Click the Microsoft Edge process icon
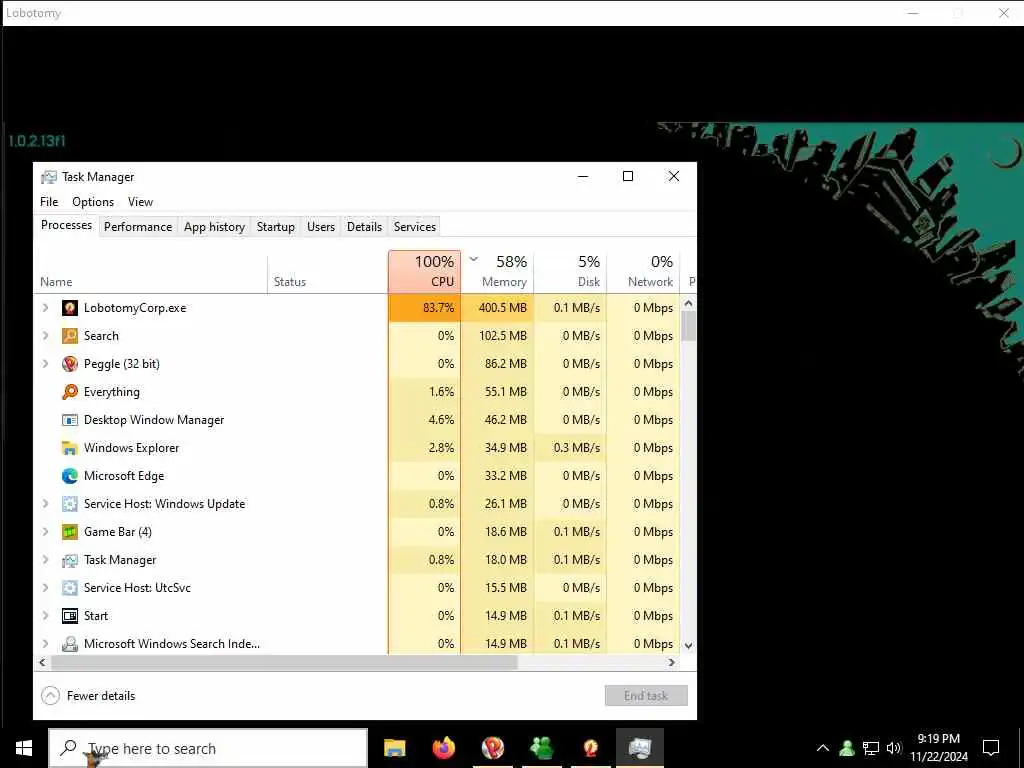This screenshot has height=768, width=1024. tap(70, 476)
